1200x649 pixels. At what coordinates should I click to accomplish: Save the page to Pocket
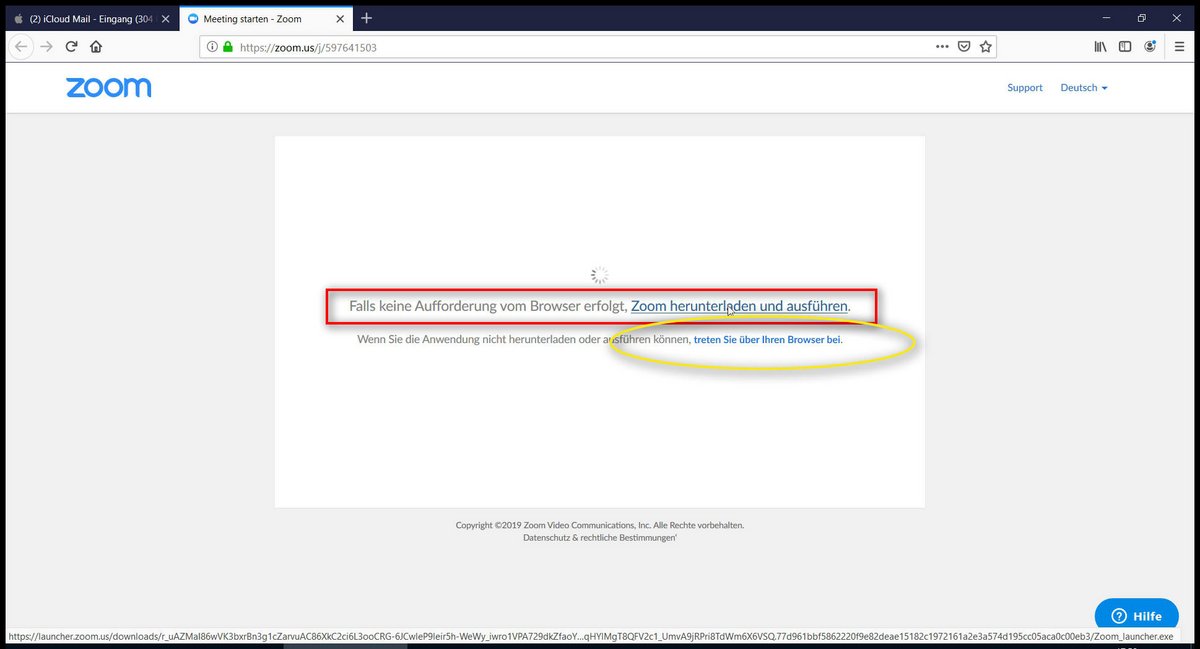[x=964, y=46]
